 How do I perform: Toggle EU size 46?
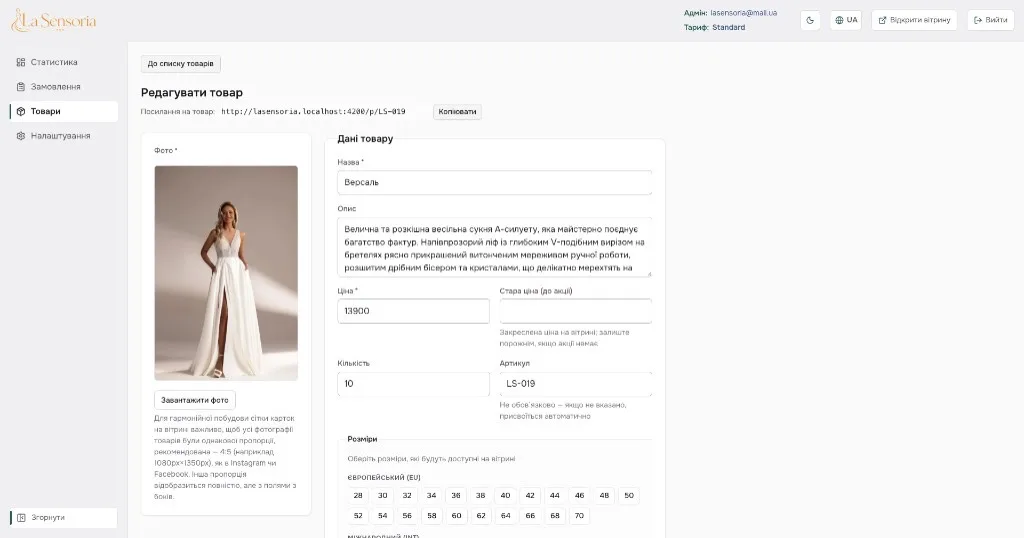[579, 496]
